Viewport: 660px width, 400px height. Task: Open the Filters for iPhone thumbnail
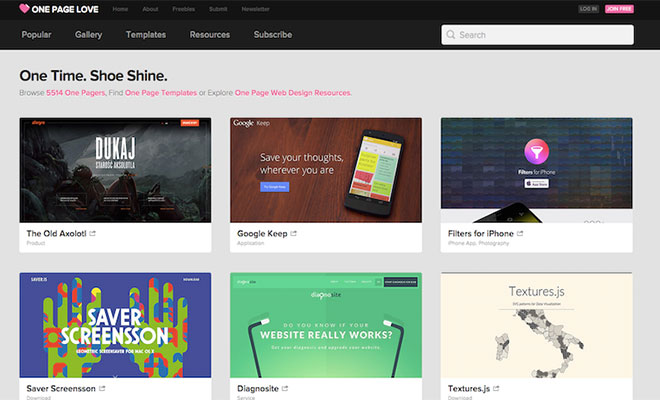point(537,170)
